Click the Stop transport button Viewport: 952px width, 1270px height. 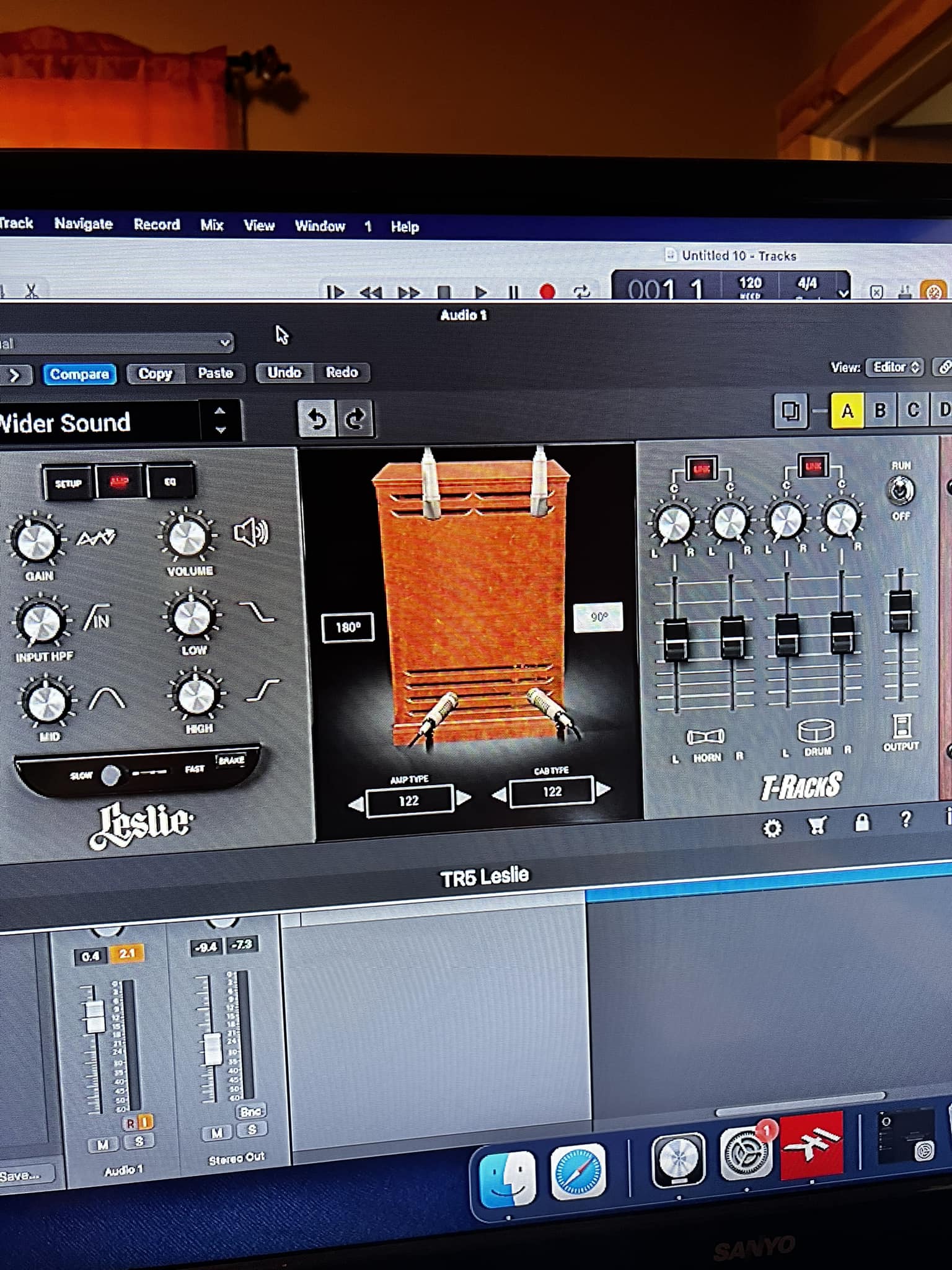coord(444,291)
